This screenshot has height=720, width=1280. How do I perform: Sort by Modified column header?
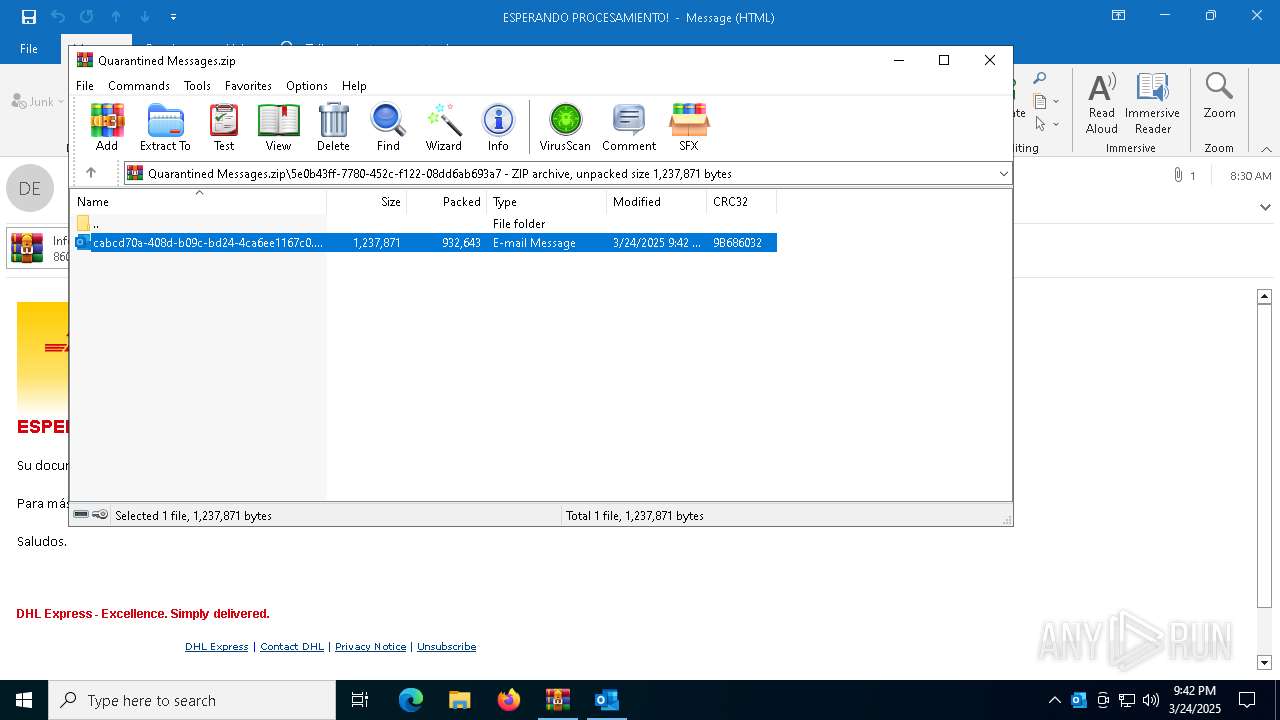pyautogui.click(x=657, y=202)
